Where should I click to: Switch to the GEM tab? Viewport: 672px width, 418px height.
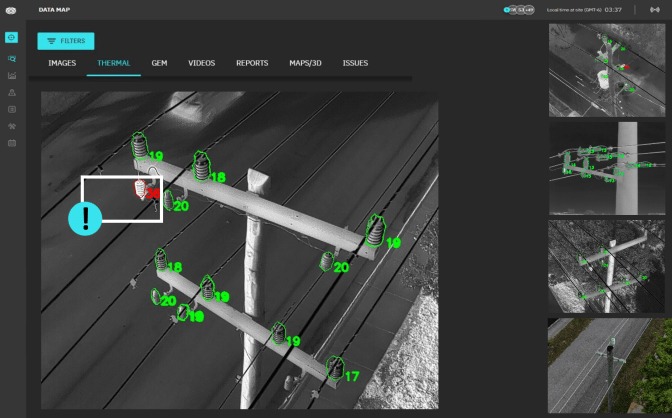tap(159, 63)
